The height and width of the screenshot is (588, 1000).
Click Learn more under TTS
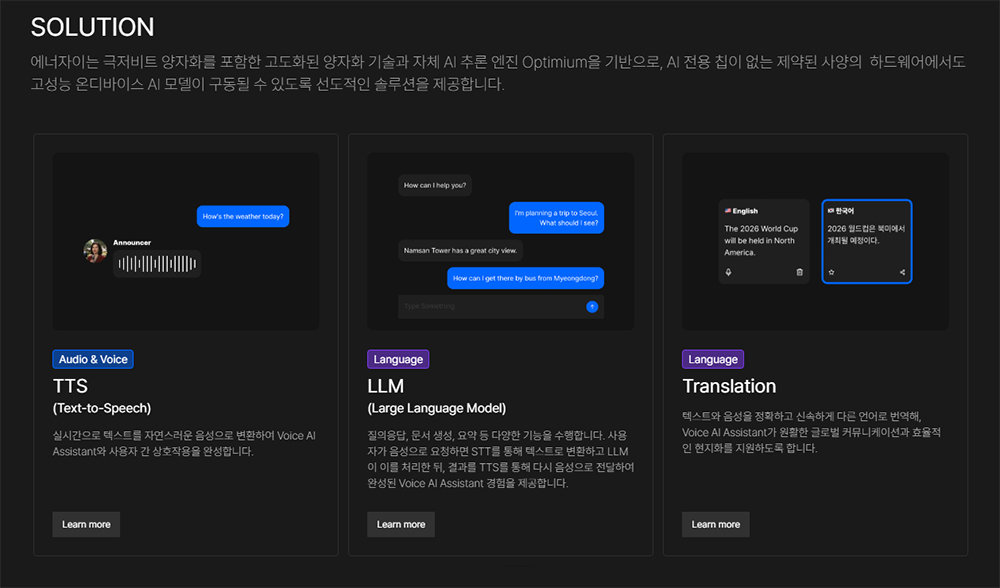tap(86, 524)
